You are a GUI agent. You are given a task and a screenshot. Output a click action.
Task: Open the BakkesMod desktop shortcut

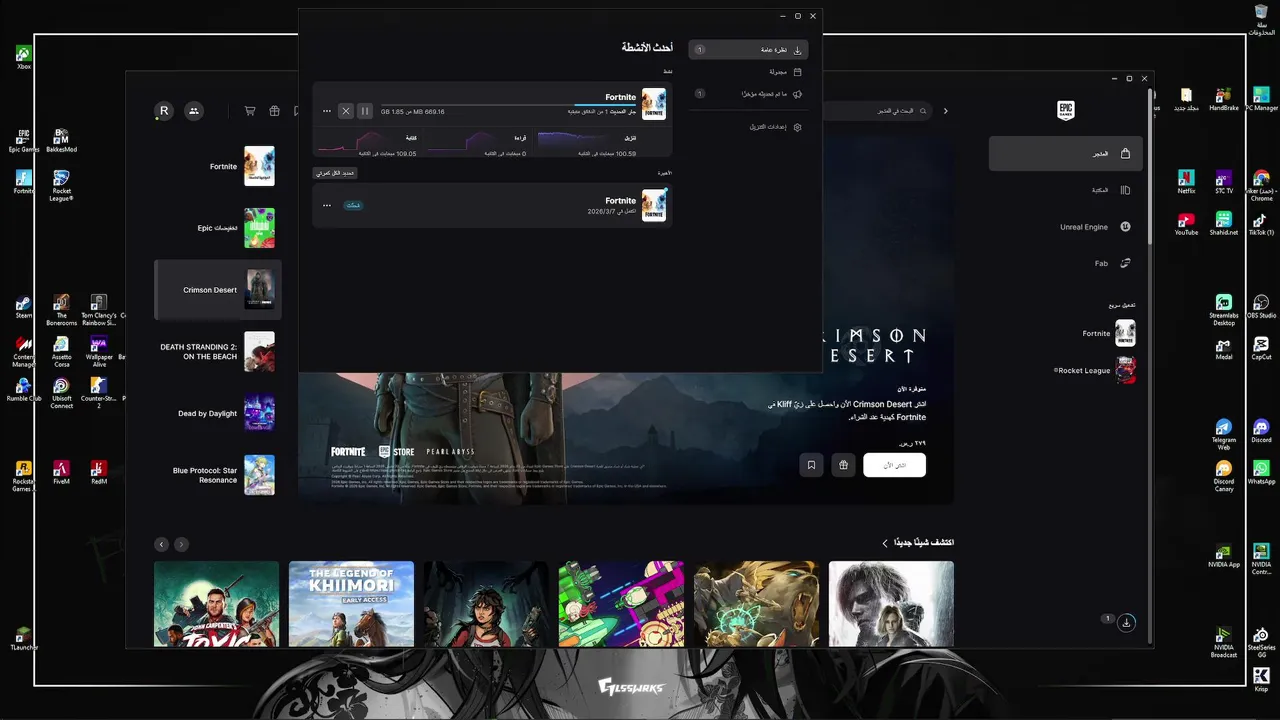(x=61, y=141)
